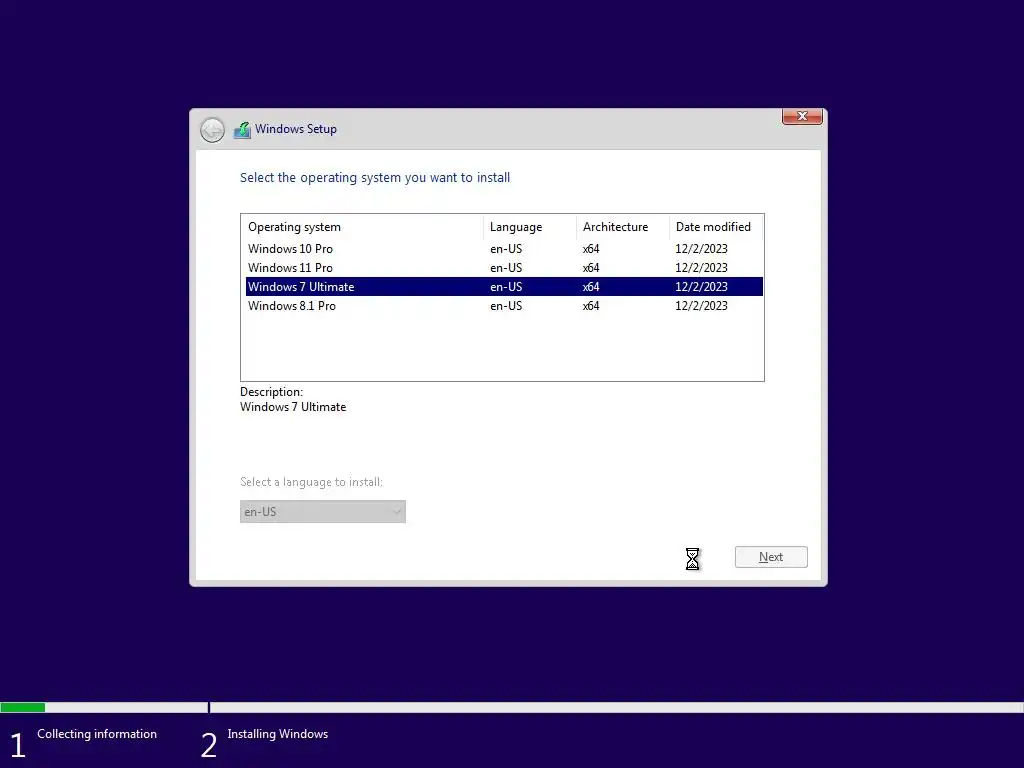Click the 12/2/2023 date of Windows 8.1 Pro
The width and height of the screenshot is (1024, 768).
coord(701,306)
